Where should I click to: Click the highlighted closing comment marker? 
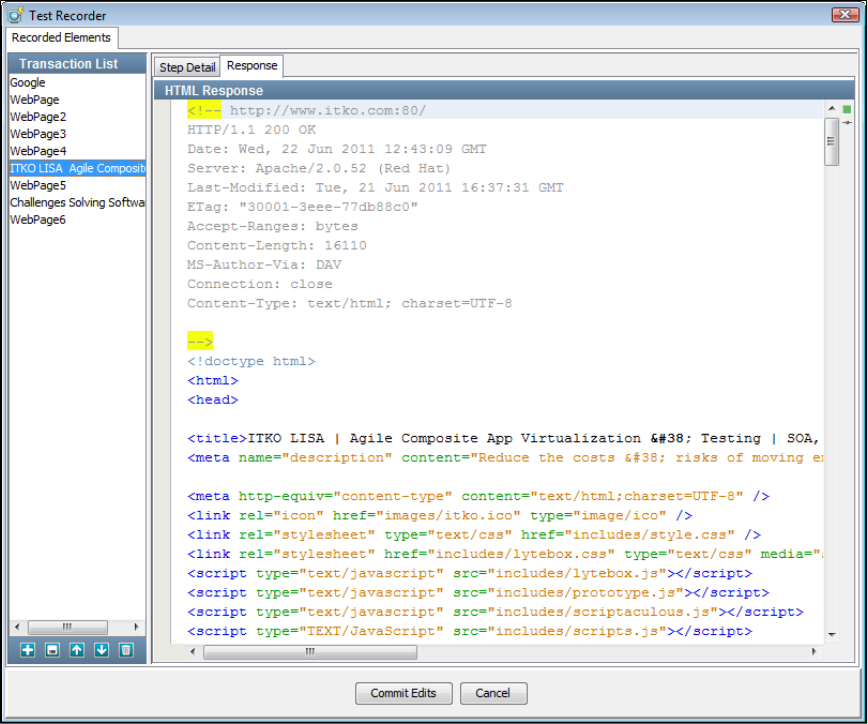click(200, 342)
